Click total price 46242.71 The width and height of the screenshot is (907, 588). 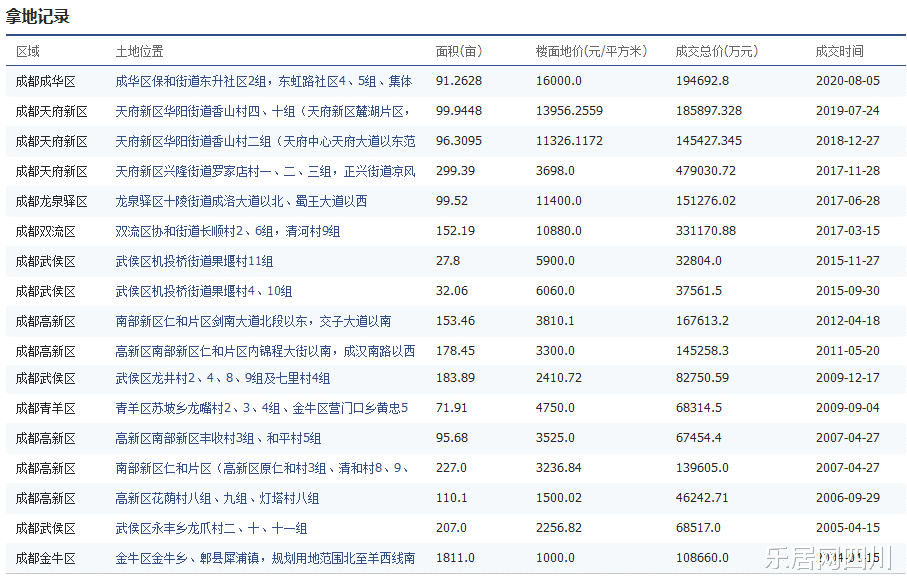coord(702,498)
